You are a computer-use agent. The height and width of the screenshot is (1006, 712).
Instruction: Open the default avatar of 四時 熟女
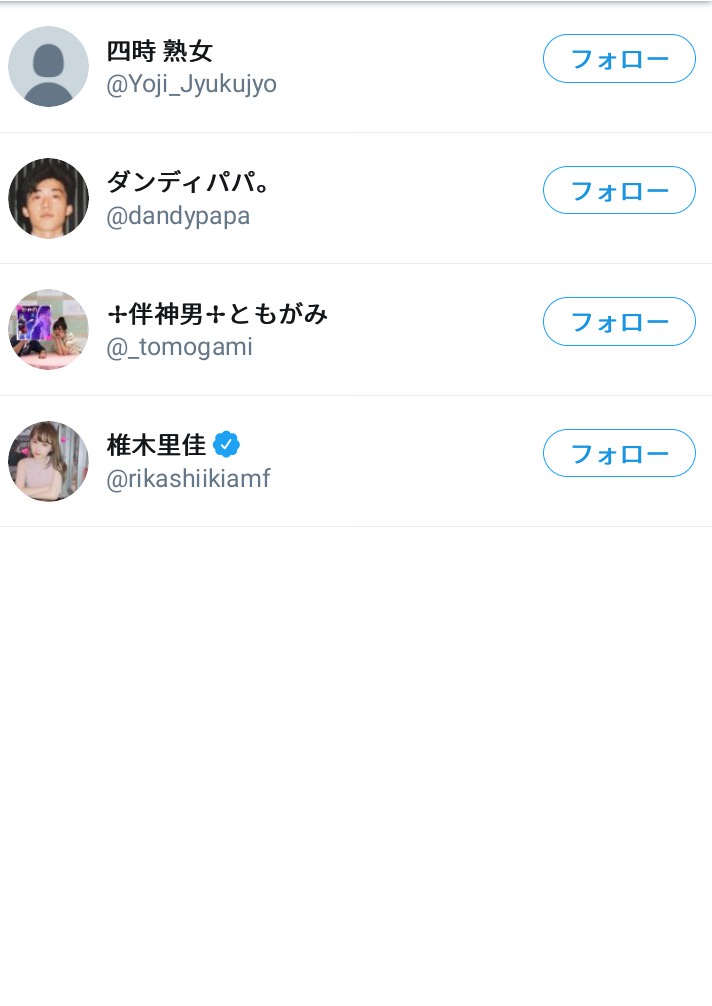(x=48, y=66)
